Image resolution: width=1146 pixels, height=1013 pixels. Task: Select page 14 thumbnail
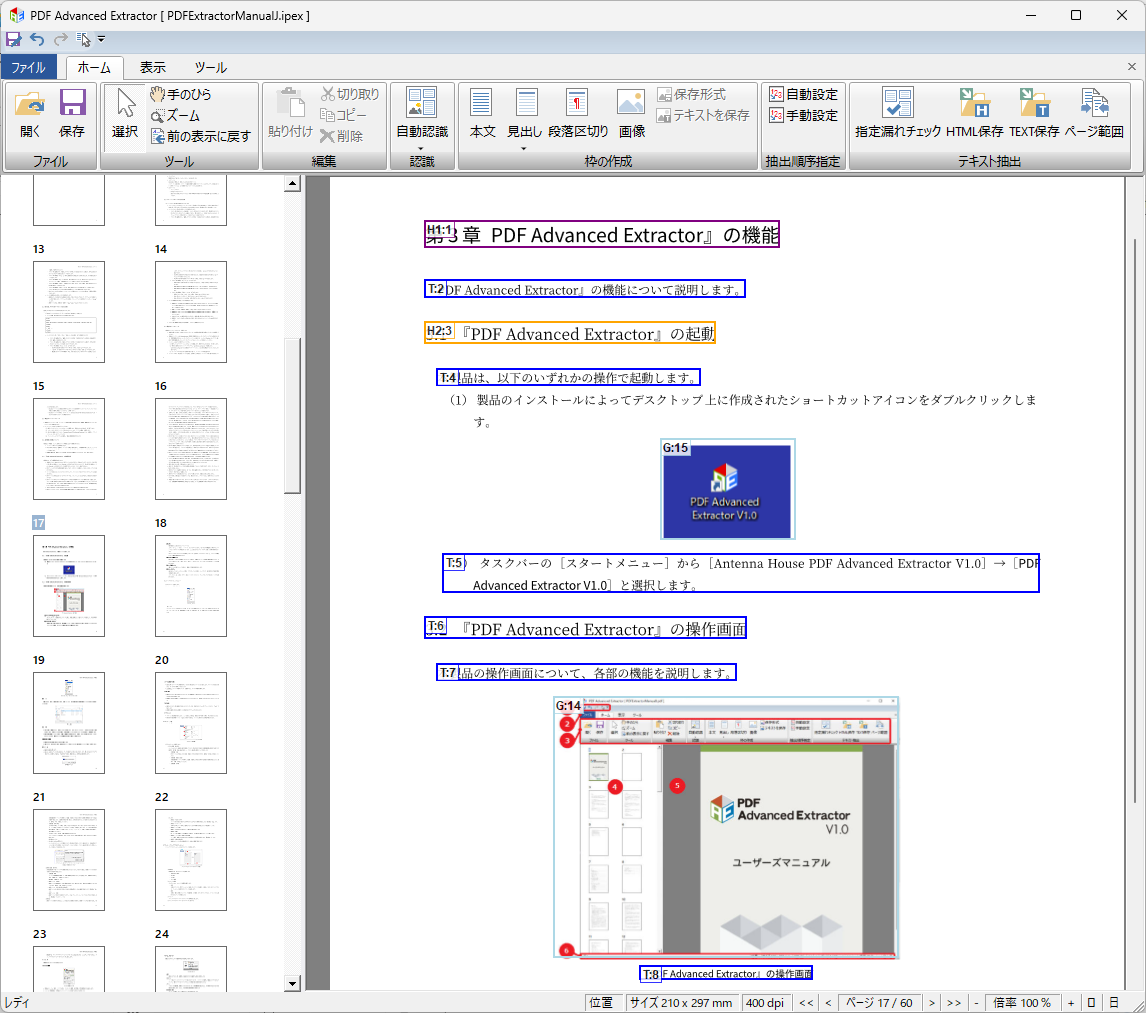[191, 311]
